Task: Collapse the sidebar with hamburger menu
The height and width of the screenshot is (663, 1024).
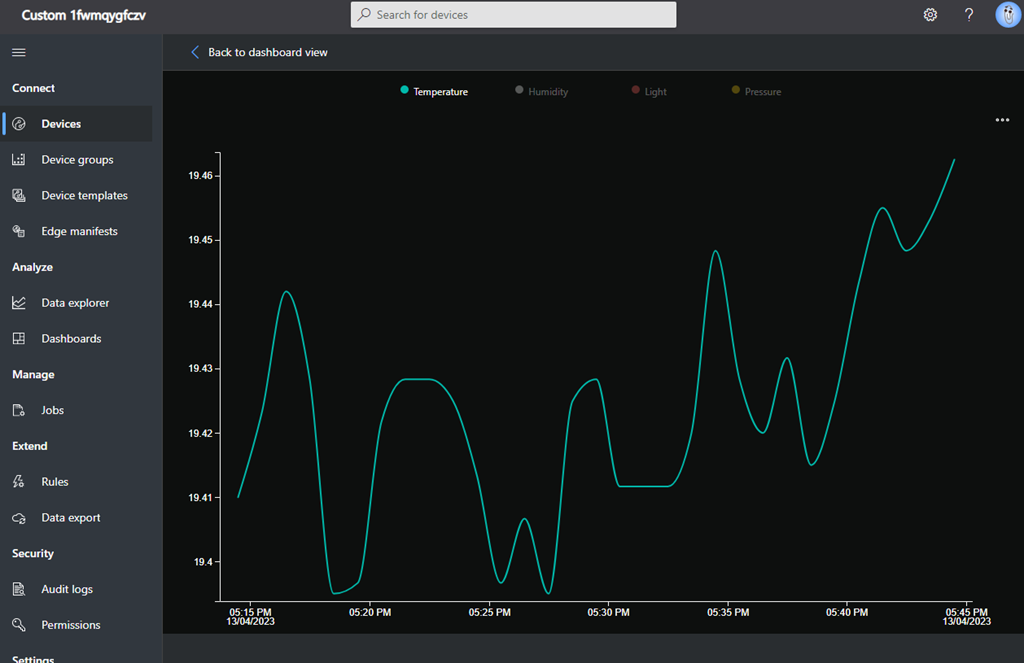Action: pos(19,52)
